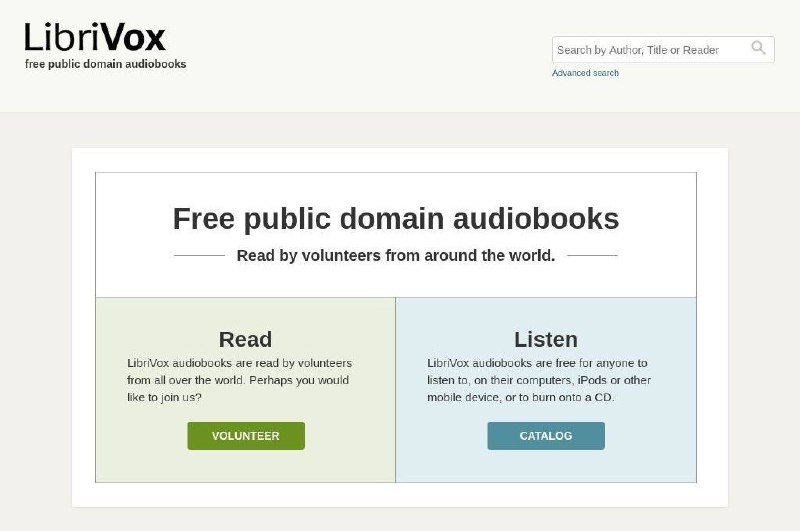Click the white card margin below the panels
The image size is (800, 531).
coord(396,495)
